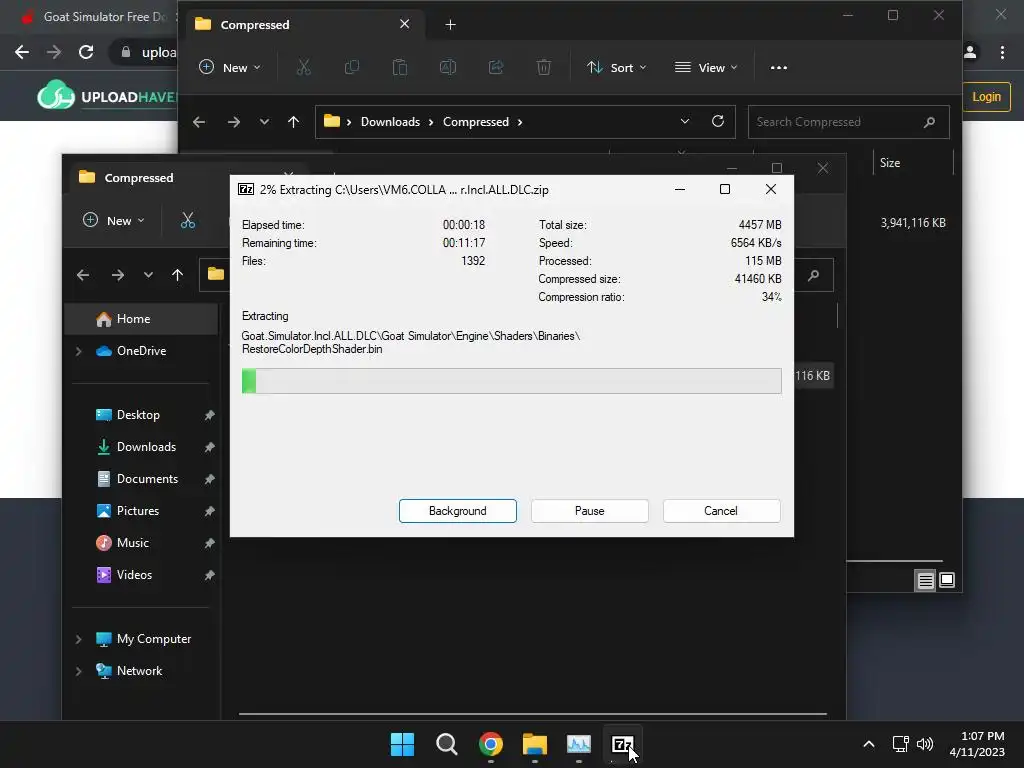Unpin Desktop via its pin icon
This screenshot has height=768, width=1024.
tap(209, 415)
